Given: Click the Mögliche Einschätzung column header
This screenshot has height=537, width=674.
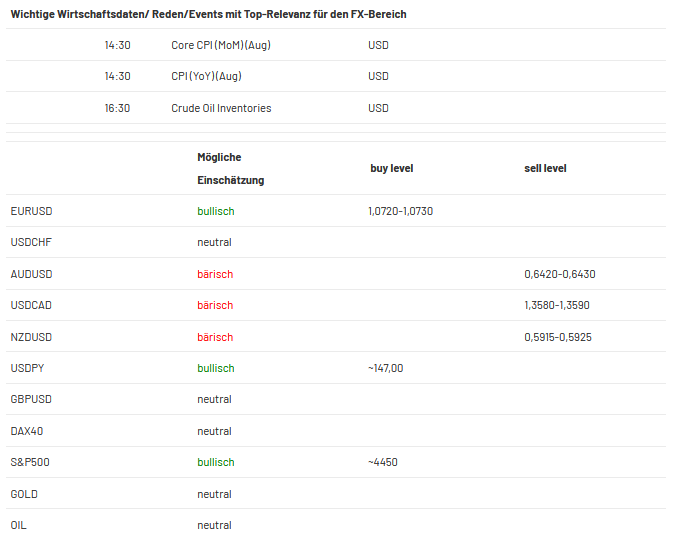Looking at the screenshot, I should 231,169.
